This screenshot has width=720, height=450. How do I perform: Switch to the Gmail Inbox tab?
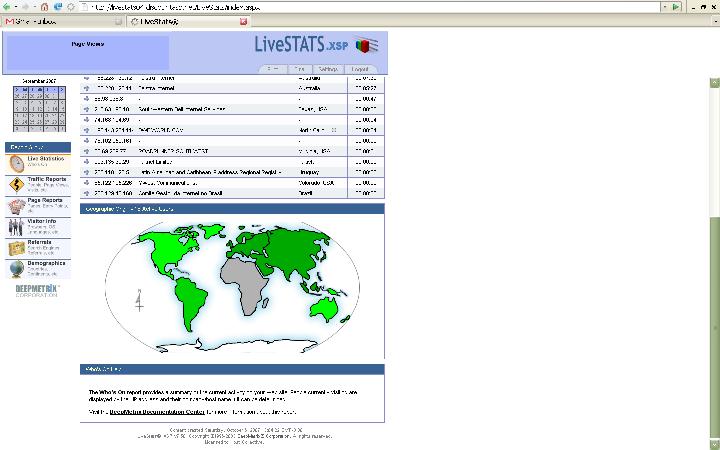click(63, 22)
